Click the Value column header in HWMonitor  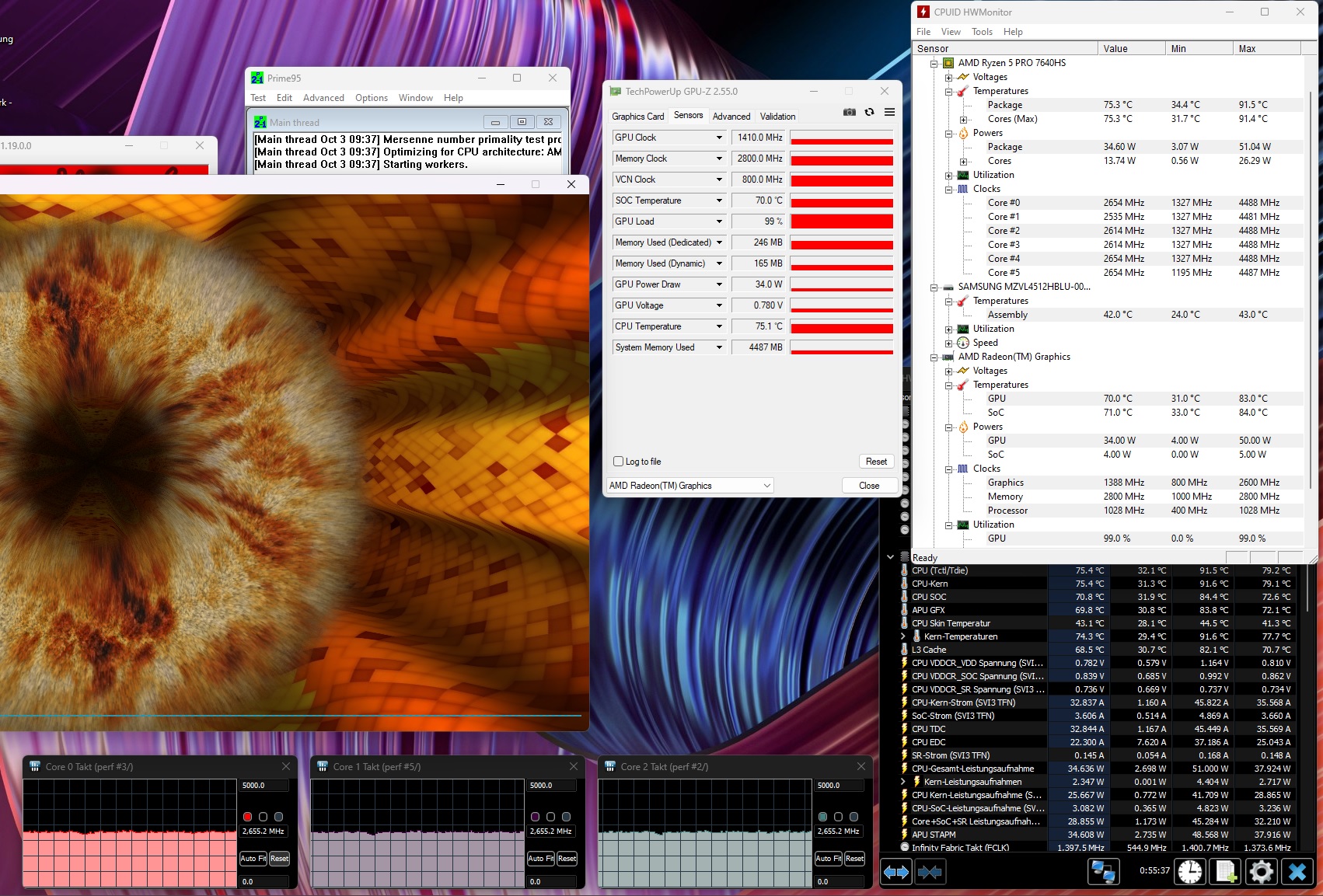(1131, 48)
